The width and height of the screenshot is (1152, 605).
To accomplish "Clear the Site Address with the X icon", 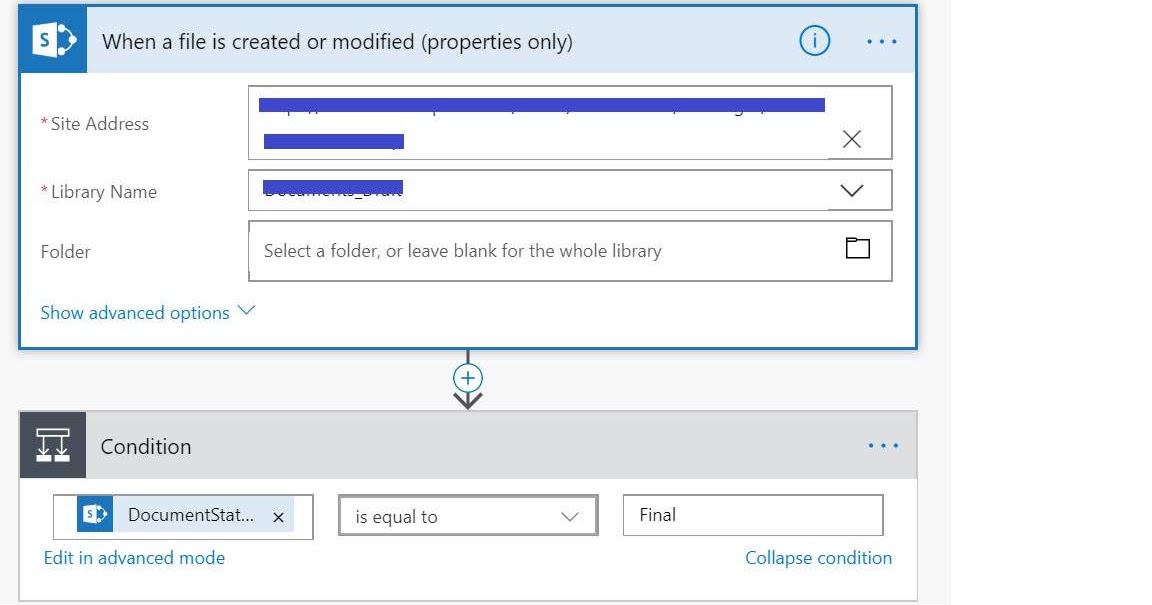I will tap(852, 139).
